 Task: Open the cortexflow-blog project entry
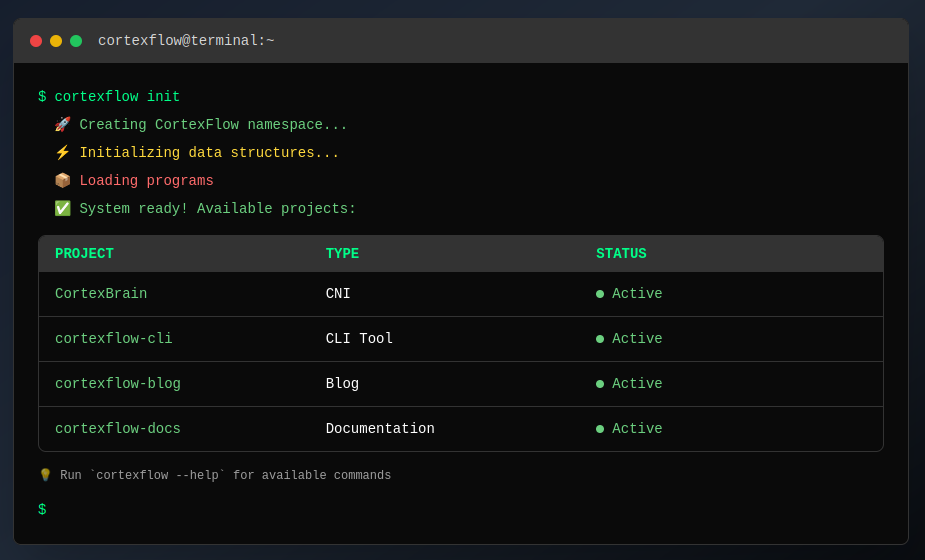(118, 384)
